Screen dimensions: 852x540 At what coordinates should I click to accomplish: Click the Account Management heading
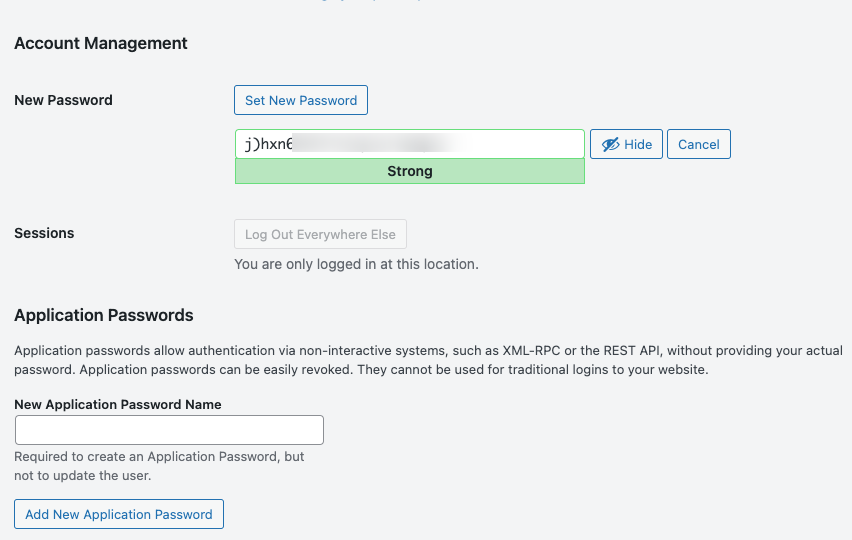pos(101,43)
